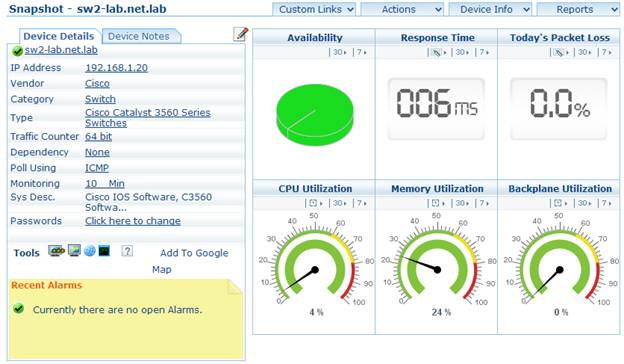Viewport: 624px width, 364px height.
Task: Click the Traffic Counter 64 bit link
Action: click(x=98, y=136)
